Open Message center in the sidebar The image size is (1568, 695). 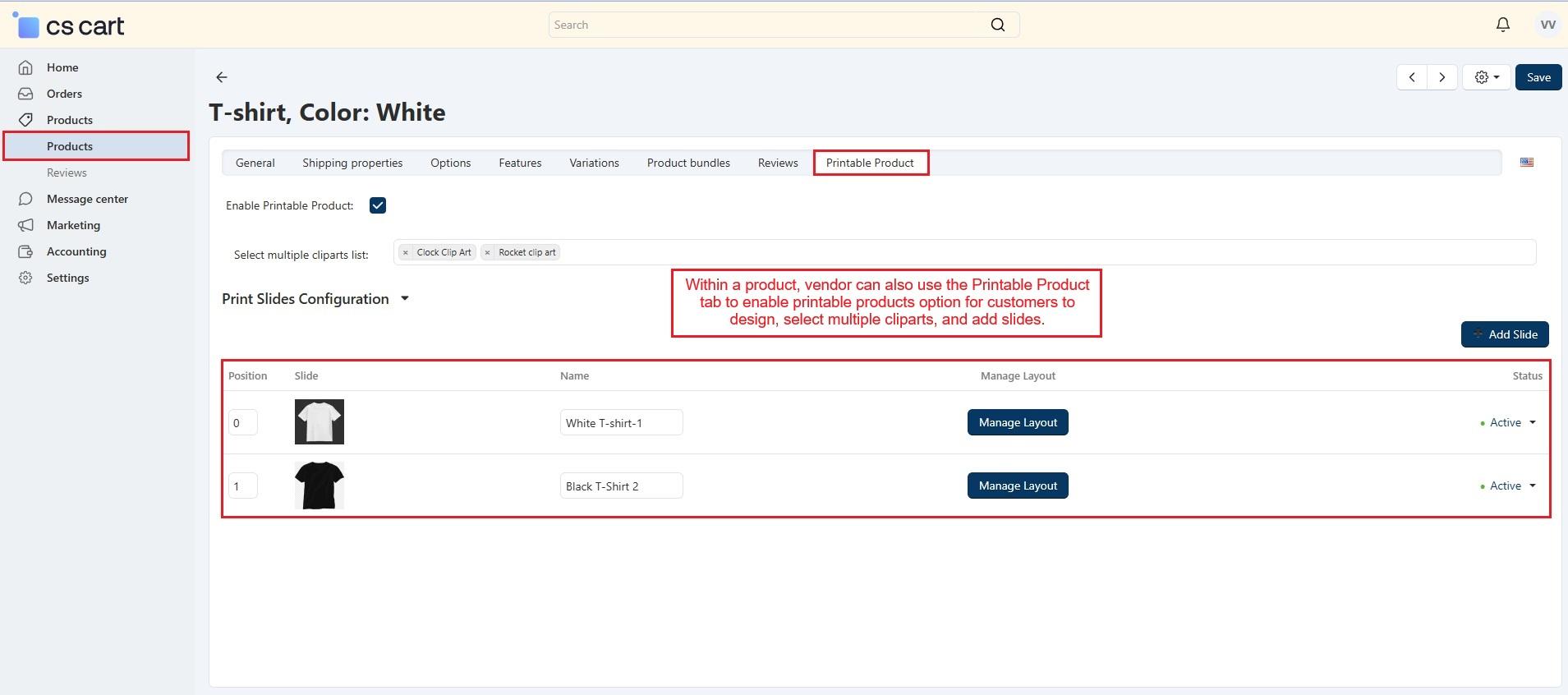coord(87,199)
